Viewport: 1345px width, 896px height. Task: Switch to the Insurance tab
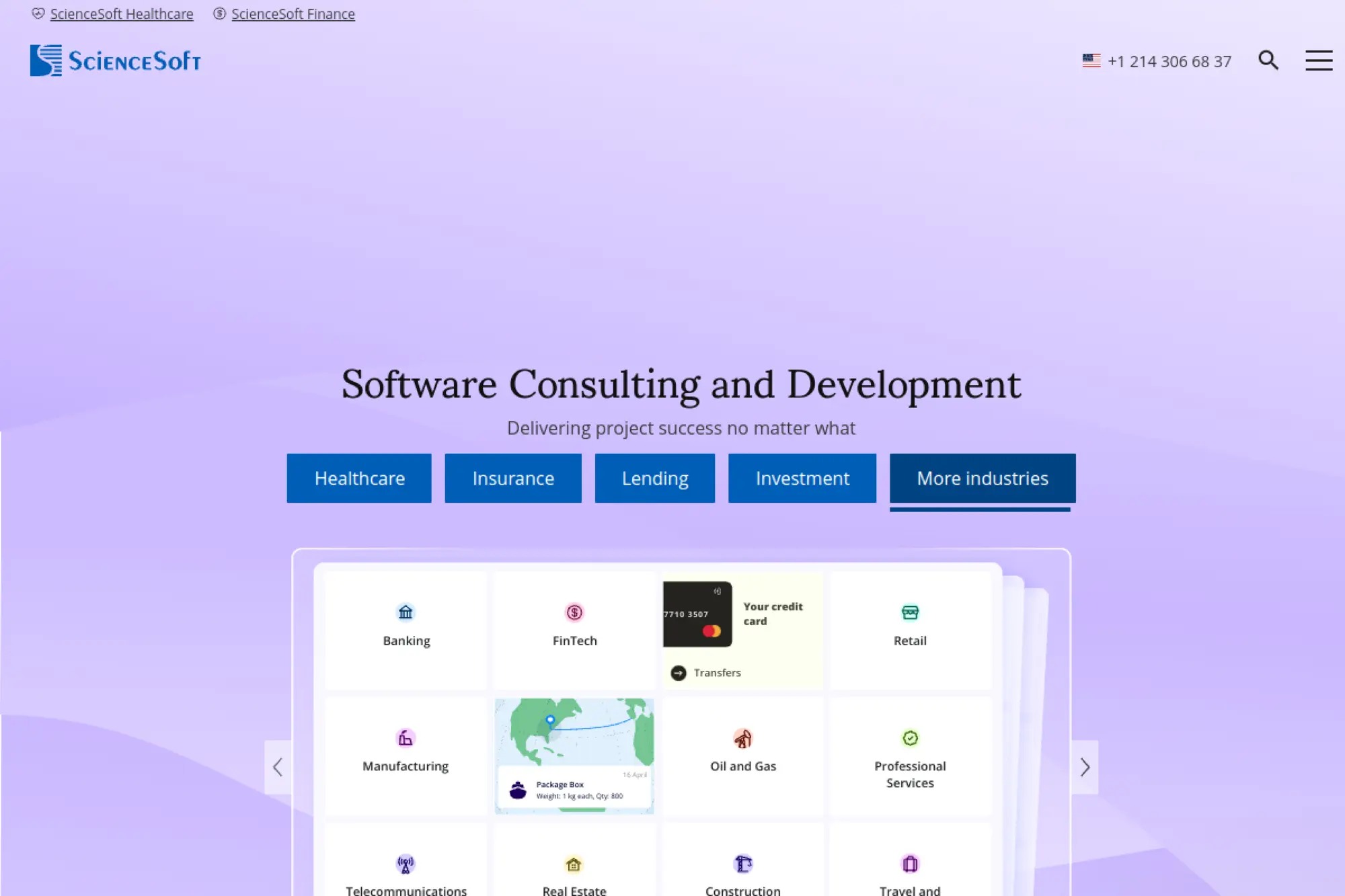pos(512,478)
